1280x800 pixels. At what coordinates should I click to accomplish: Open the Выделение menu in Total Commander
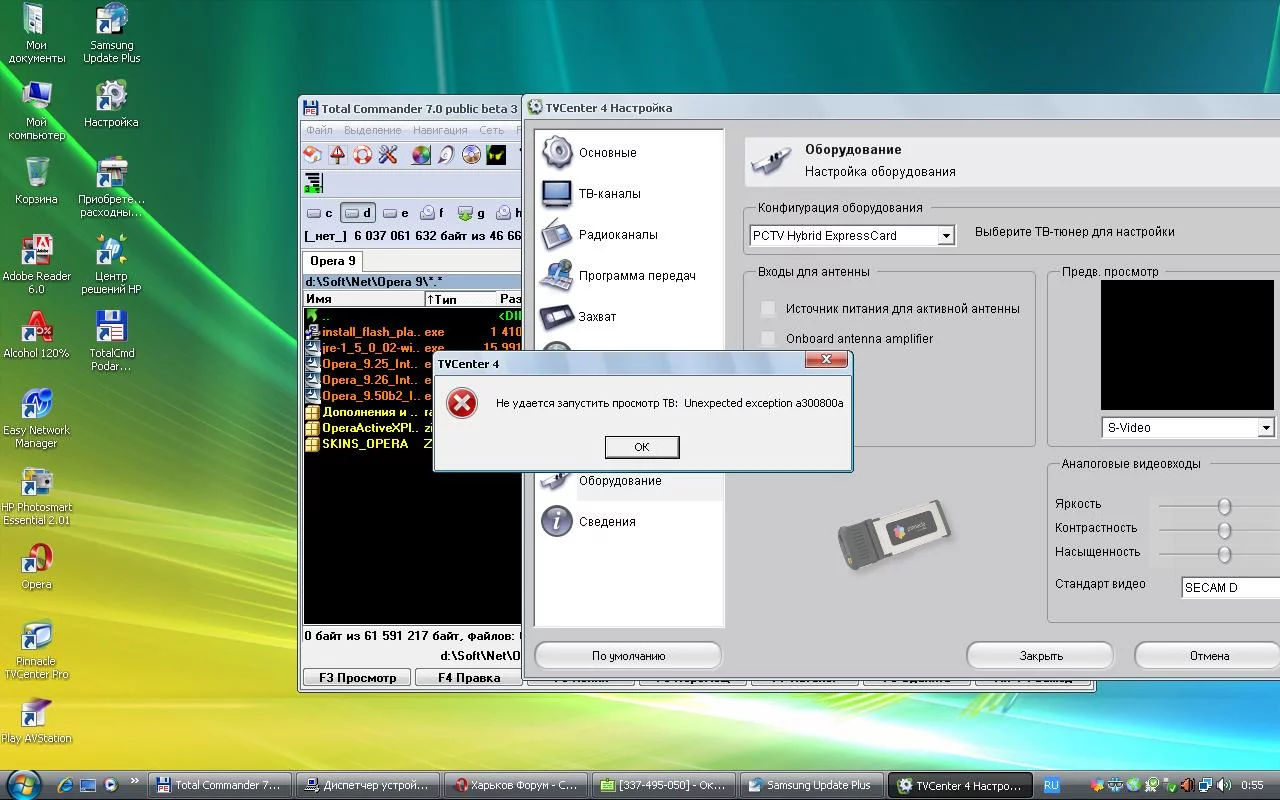click(x=372, y=130)
